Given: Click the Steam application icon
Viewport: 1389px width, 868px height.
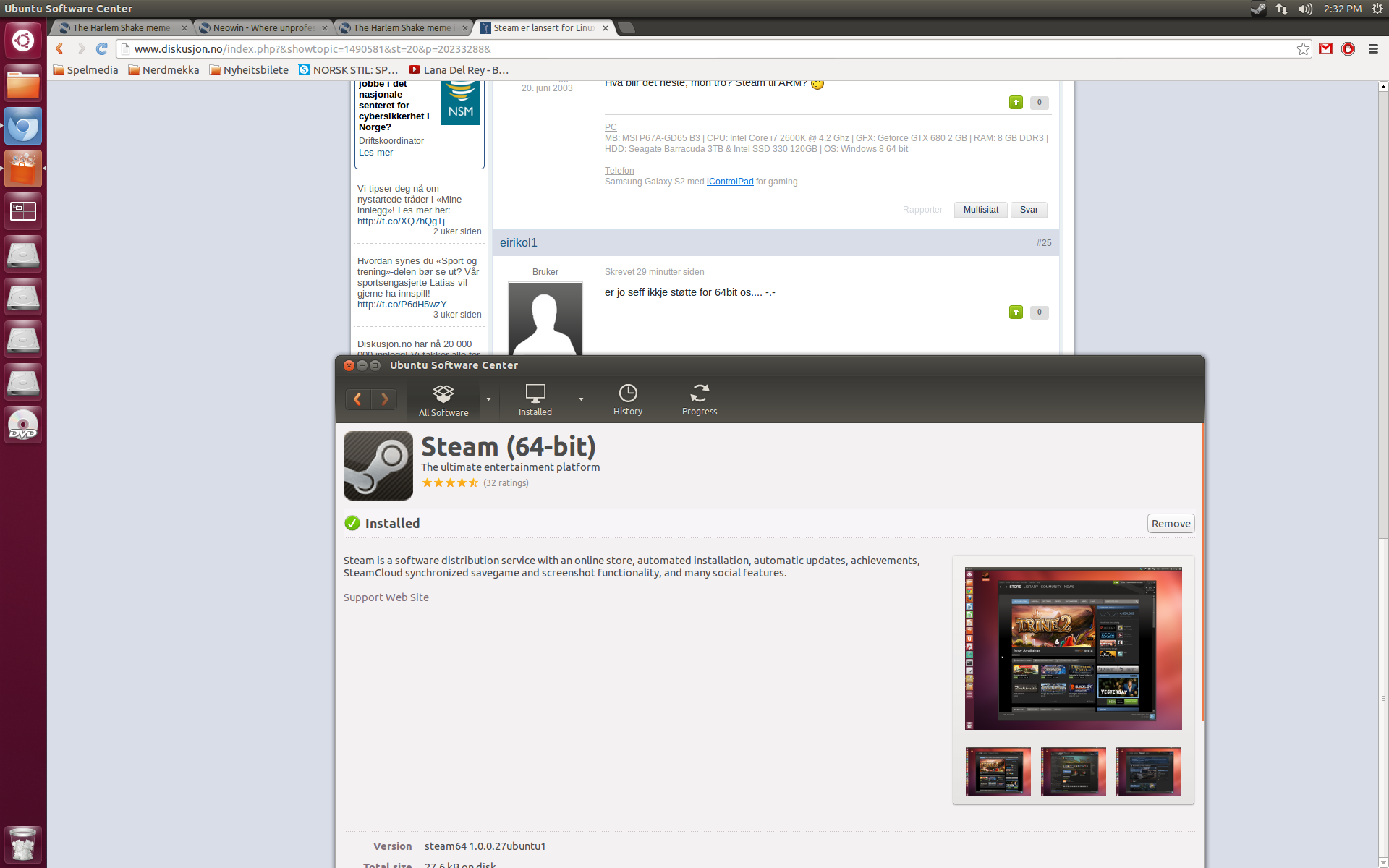Looking at the screenshot, I should click(x=378, y=466).
